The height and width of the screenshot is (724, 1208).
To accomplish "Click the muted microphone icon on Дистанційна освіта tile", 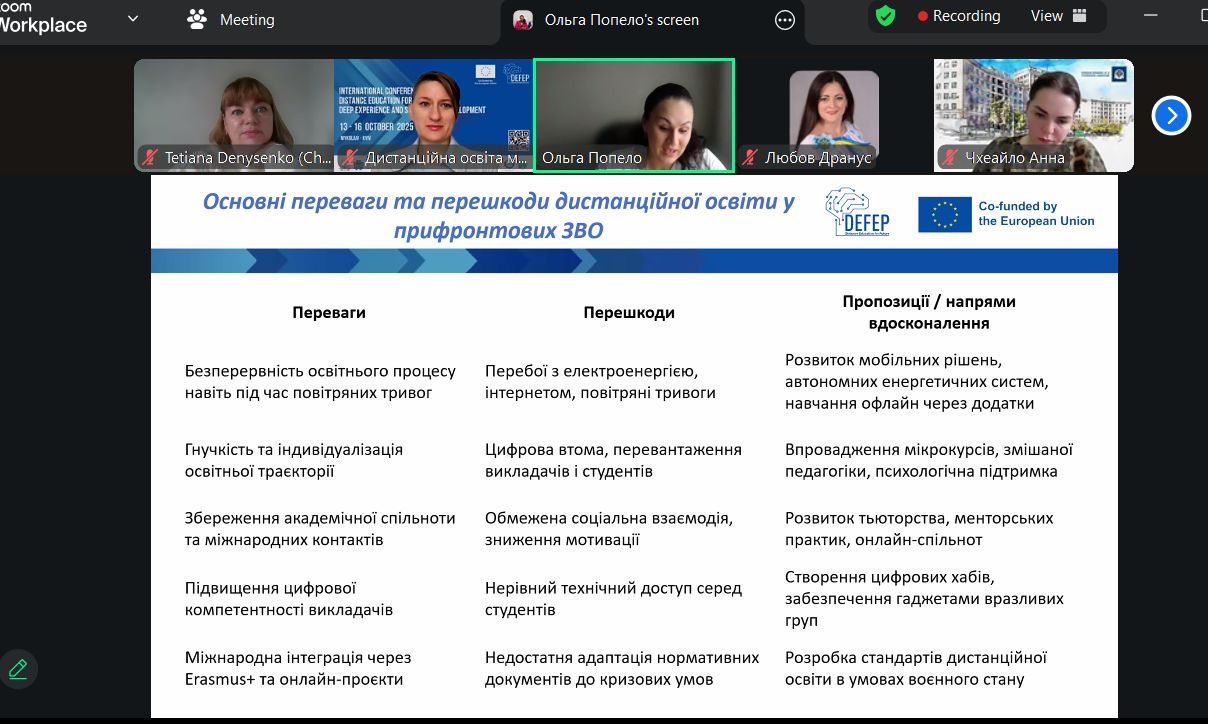I will click(350, 158).
